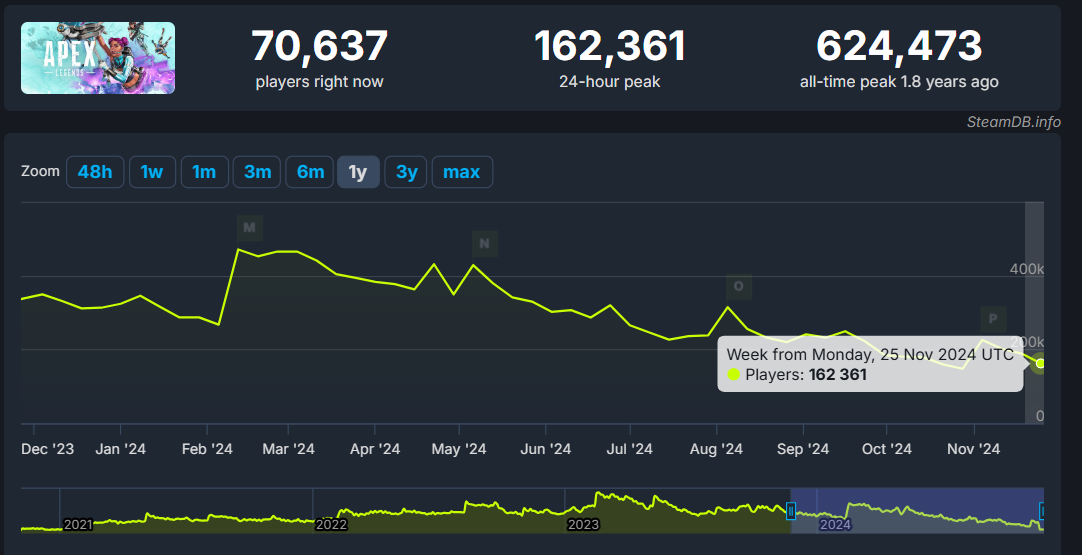Click the 2023 peak in navigator

[x=598, y=497]
